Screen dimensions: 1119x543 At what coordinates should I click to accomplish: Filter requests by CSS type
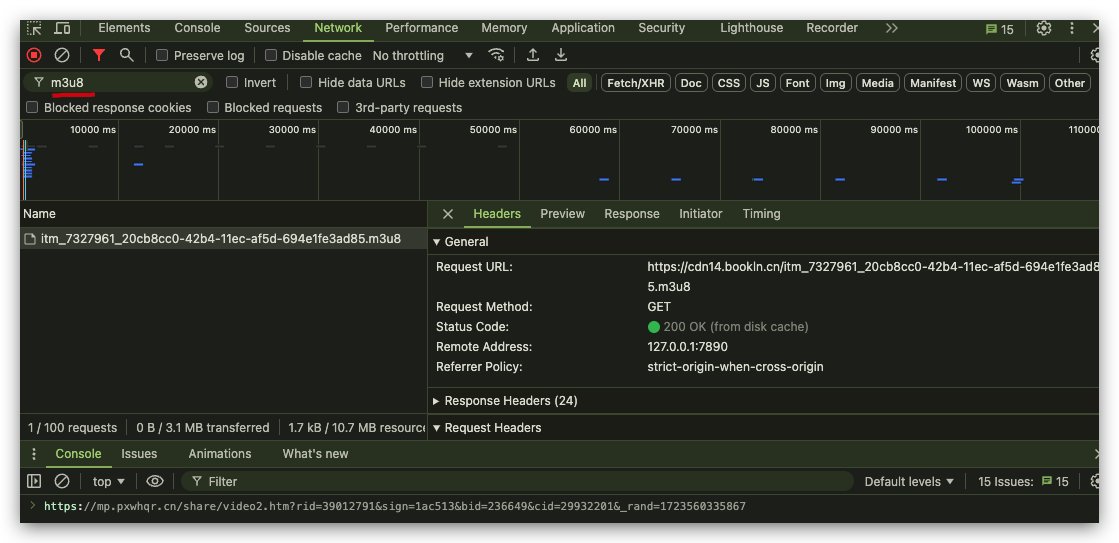(729, 83)
